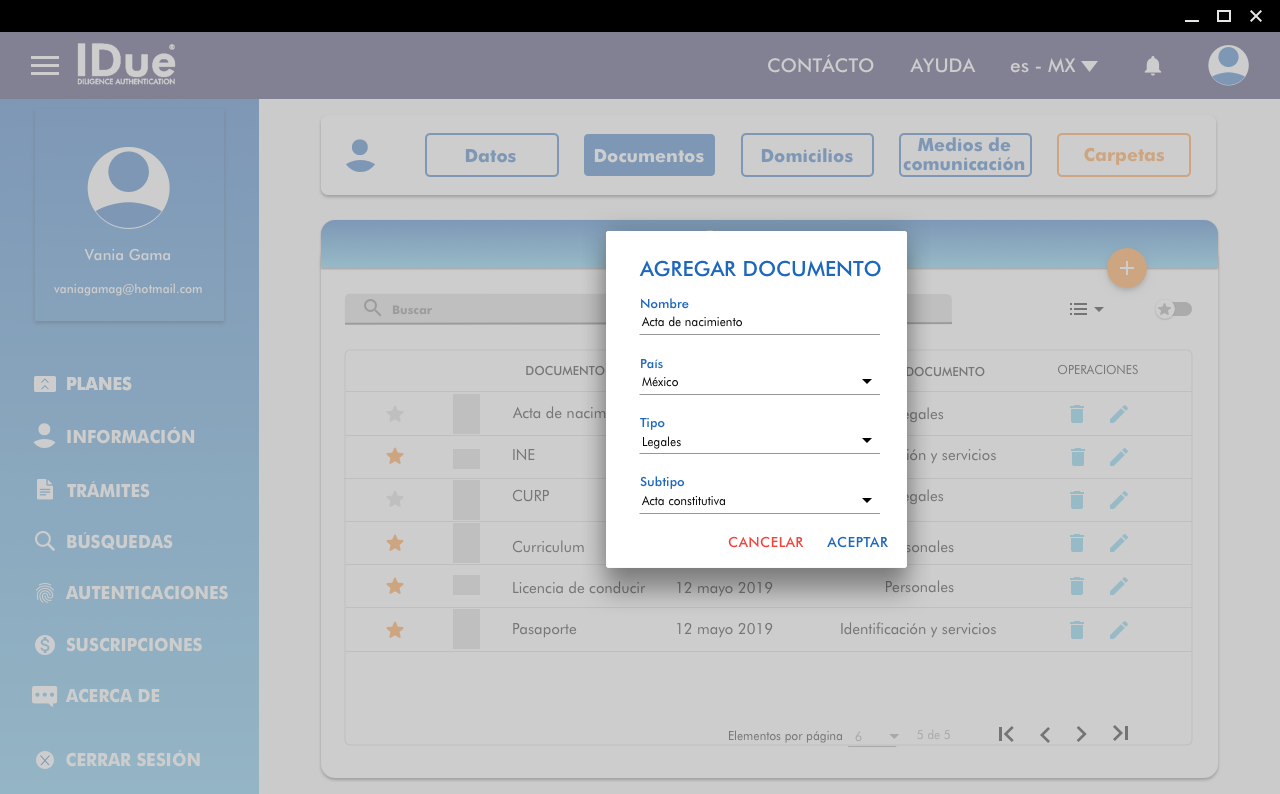Viewport: 1280px width, 794px height.
Task: Mark the CURP document star as favorite
Action: (x=395, y=498)
